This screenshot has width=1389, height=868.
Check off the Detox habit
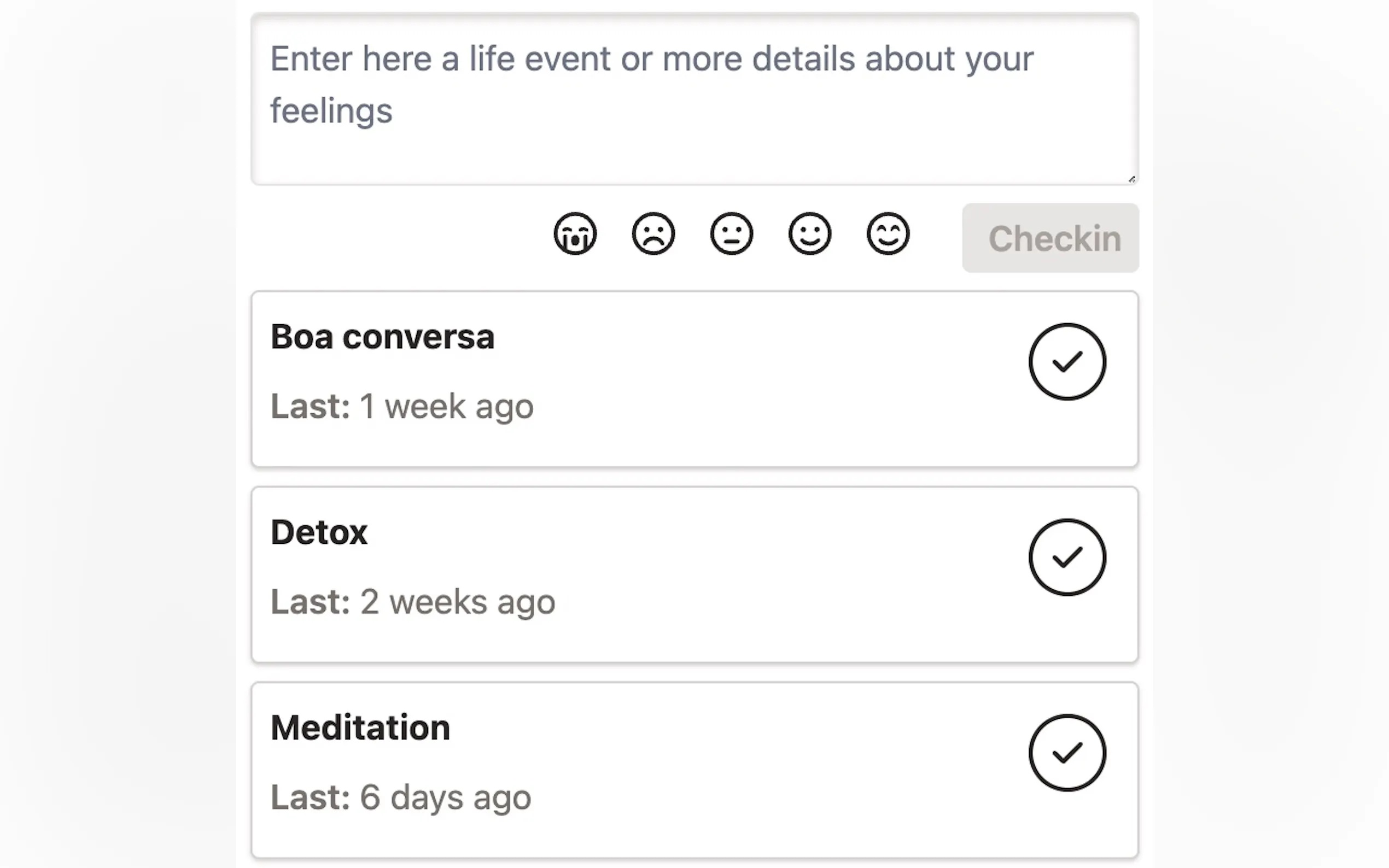(x=1067, y=558)
